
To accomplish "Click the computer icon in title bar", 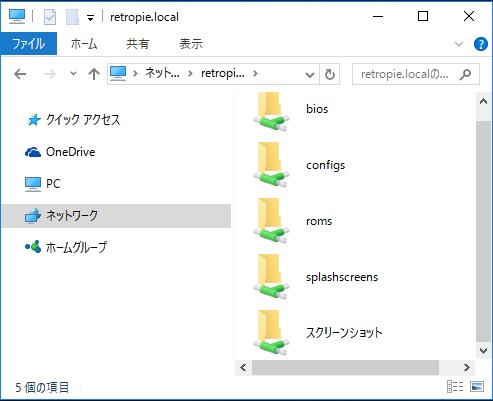I will click(x=17, y=16).
